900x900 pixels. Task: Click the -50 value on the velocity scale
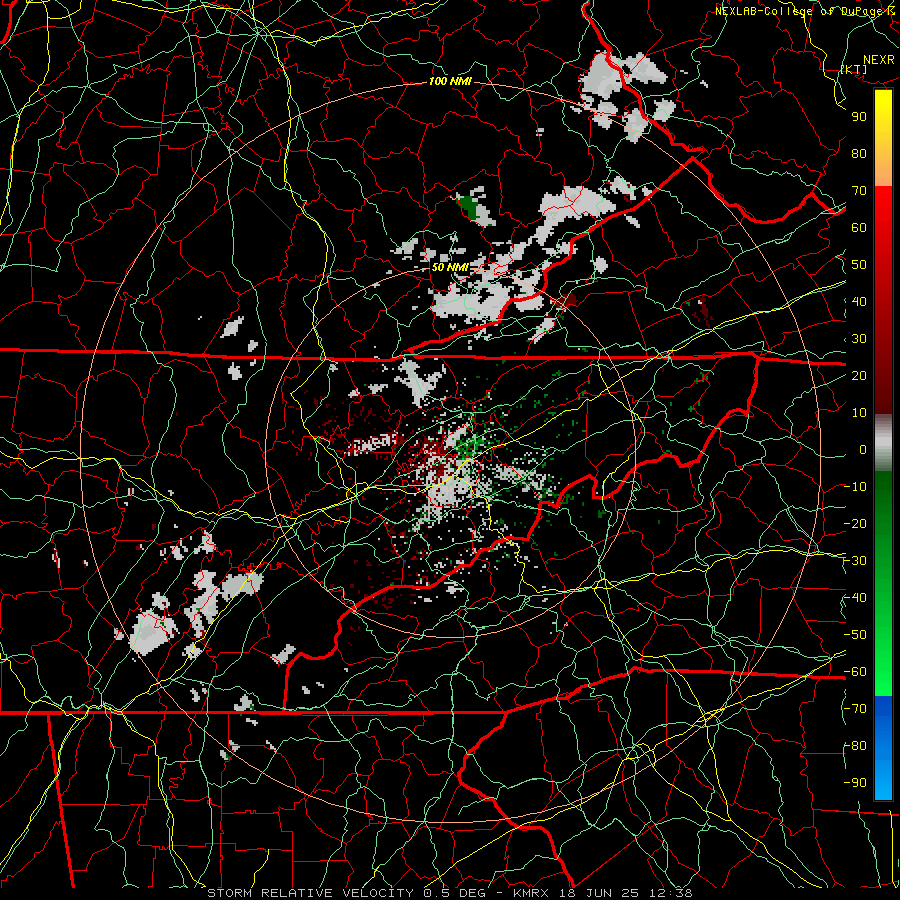click(x=855, y=635)
